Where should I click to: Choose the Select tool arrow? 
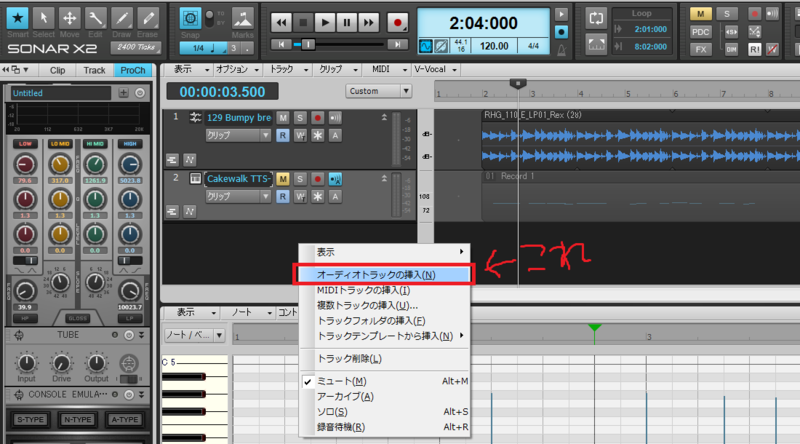43,18
